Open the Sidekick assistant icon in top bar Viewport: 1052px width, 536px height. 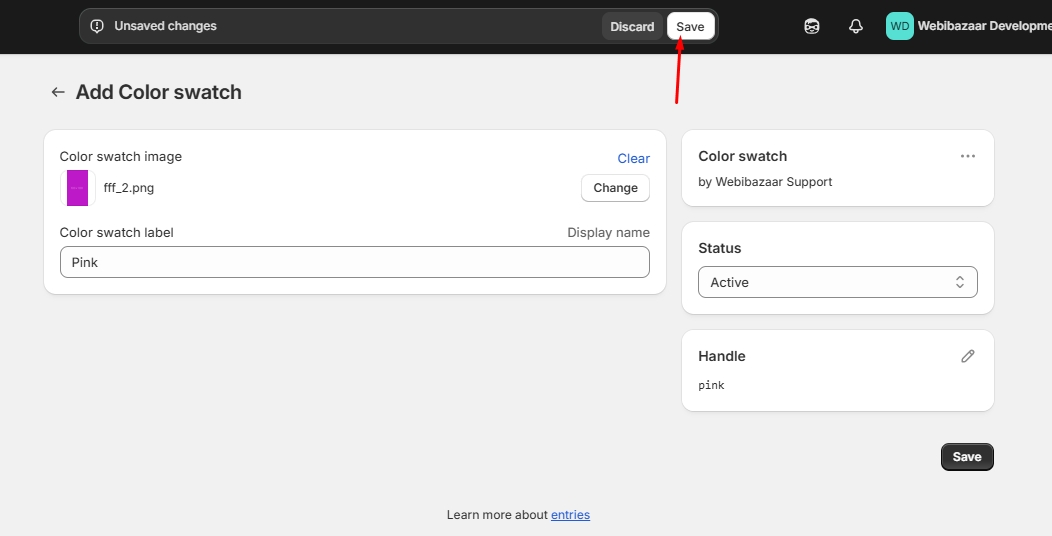[812, 27]
